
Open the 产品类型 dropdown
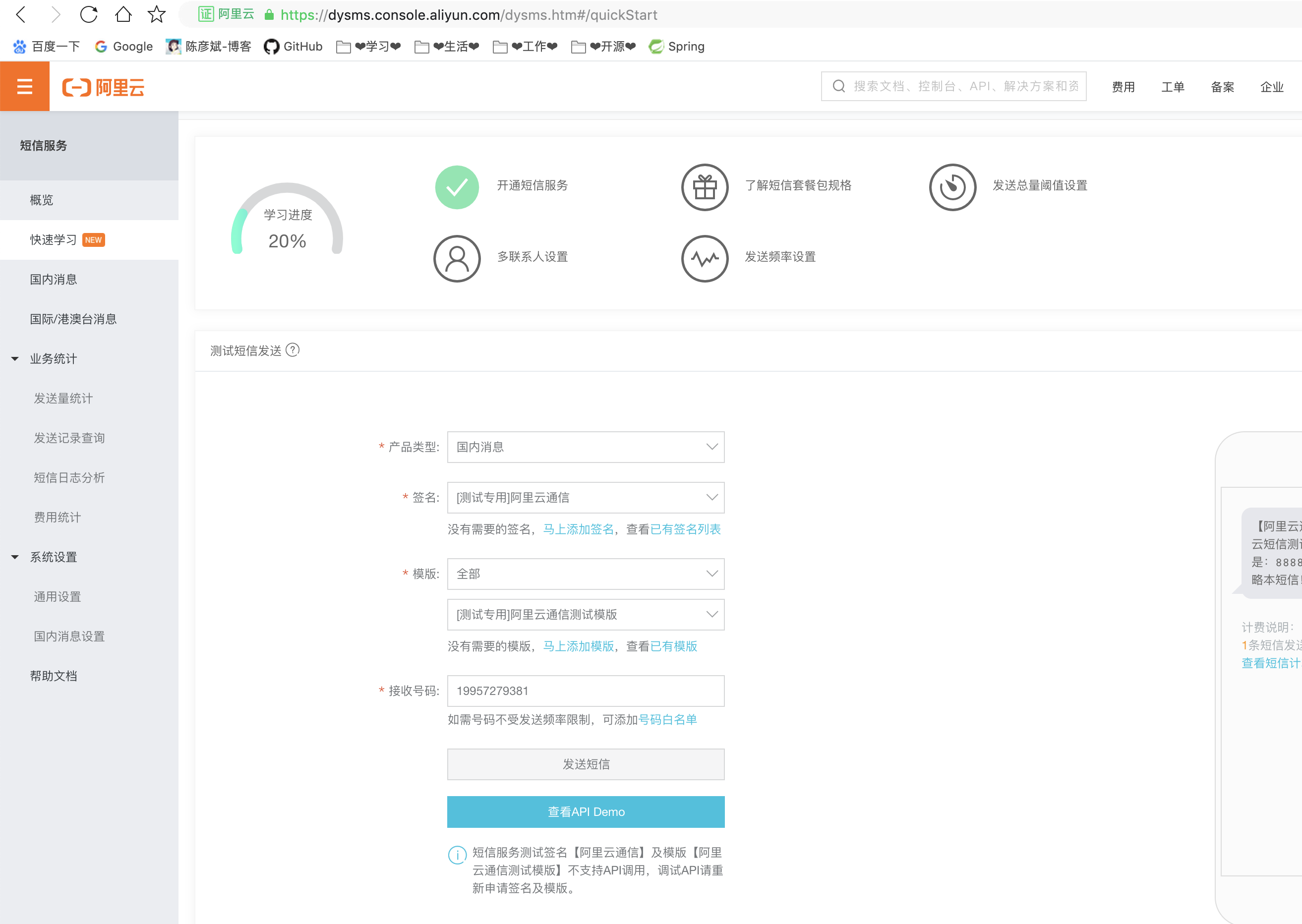click(x=586, y=447)
